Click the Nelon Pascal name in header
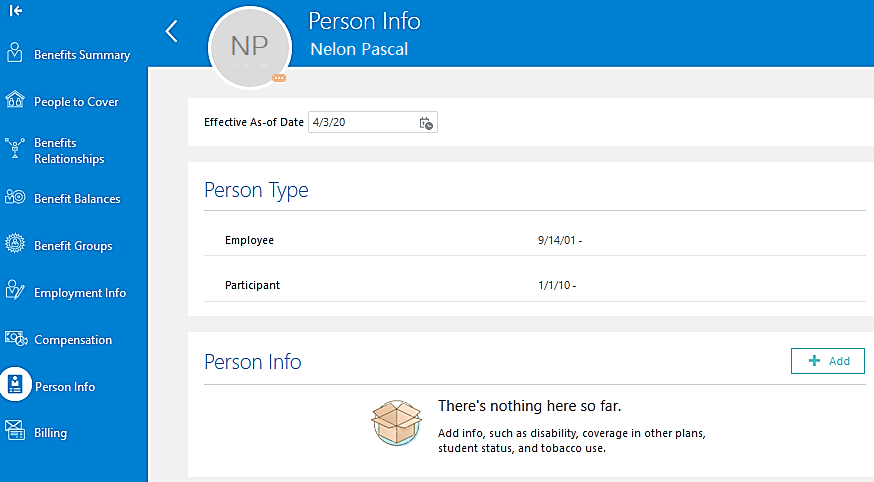874x482 pixels. [359, 49]
